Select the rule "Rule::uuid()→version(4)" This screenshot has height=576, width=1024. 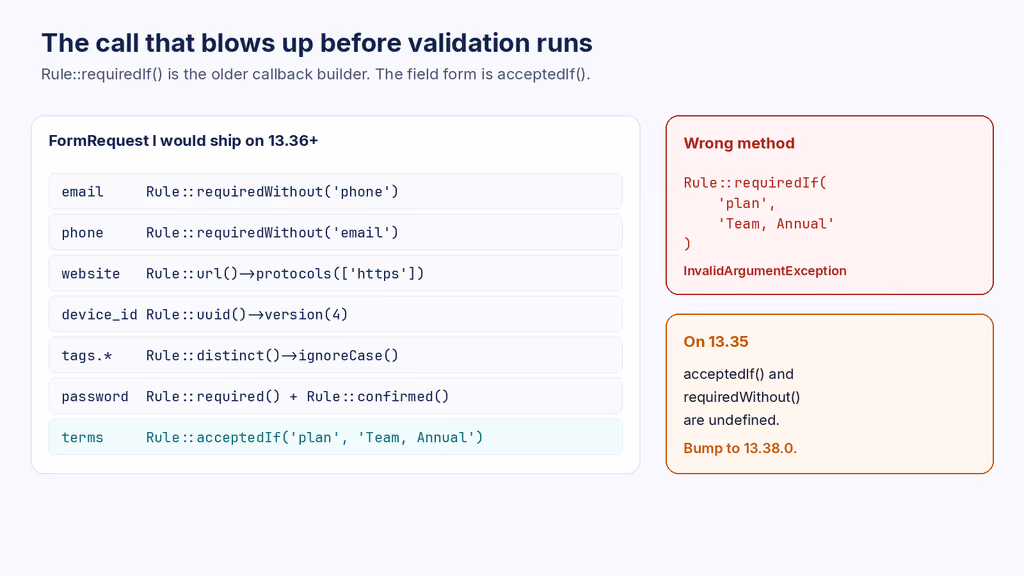[x=247, y=315]
